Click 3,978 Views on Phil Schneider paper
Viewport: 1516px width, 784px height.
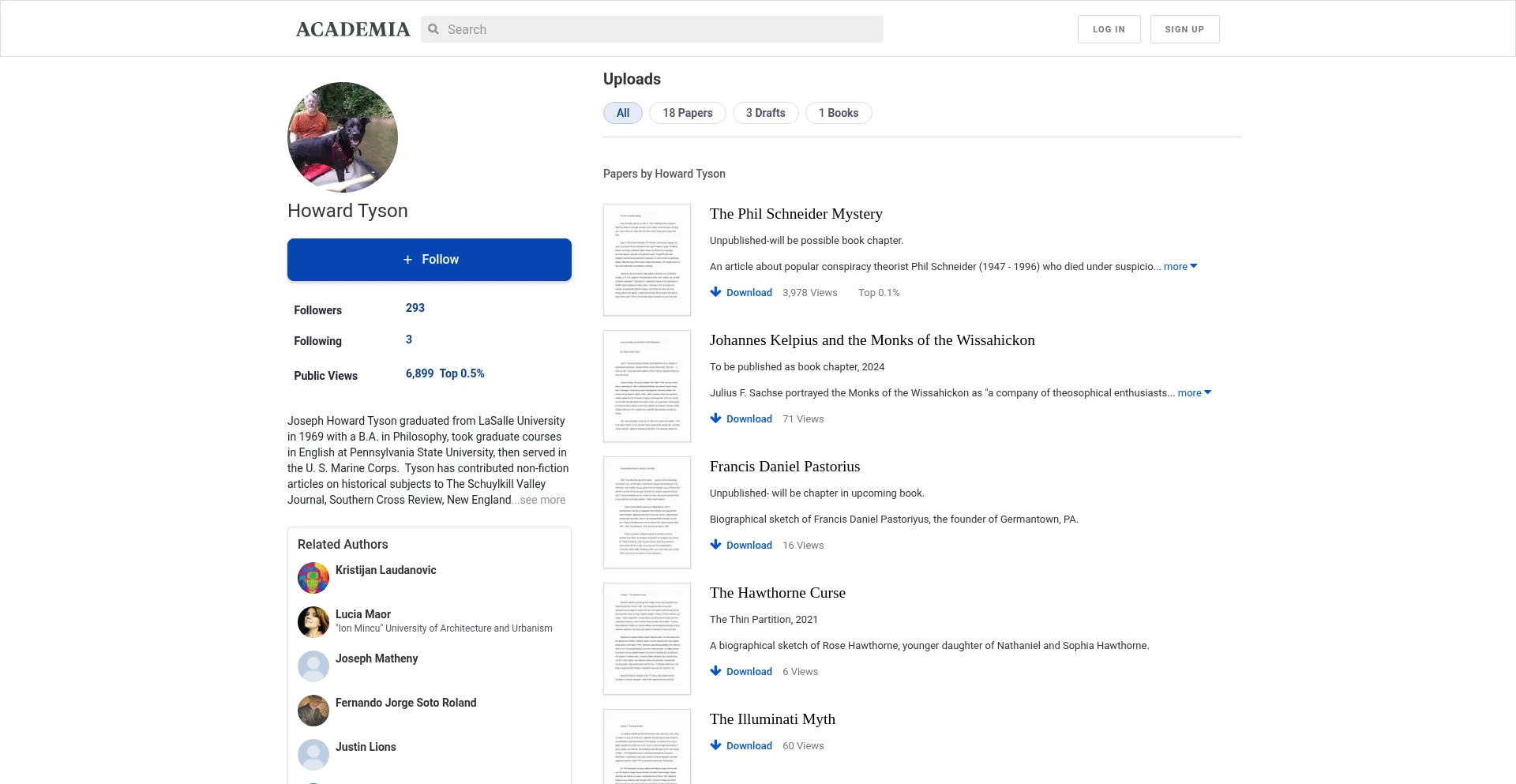[810, 293]
